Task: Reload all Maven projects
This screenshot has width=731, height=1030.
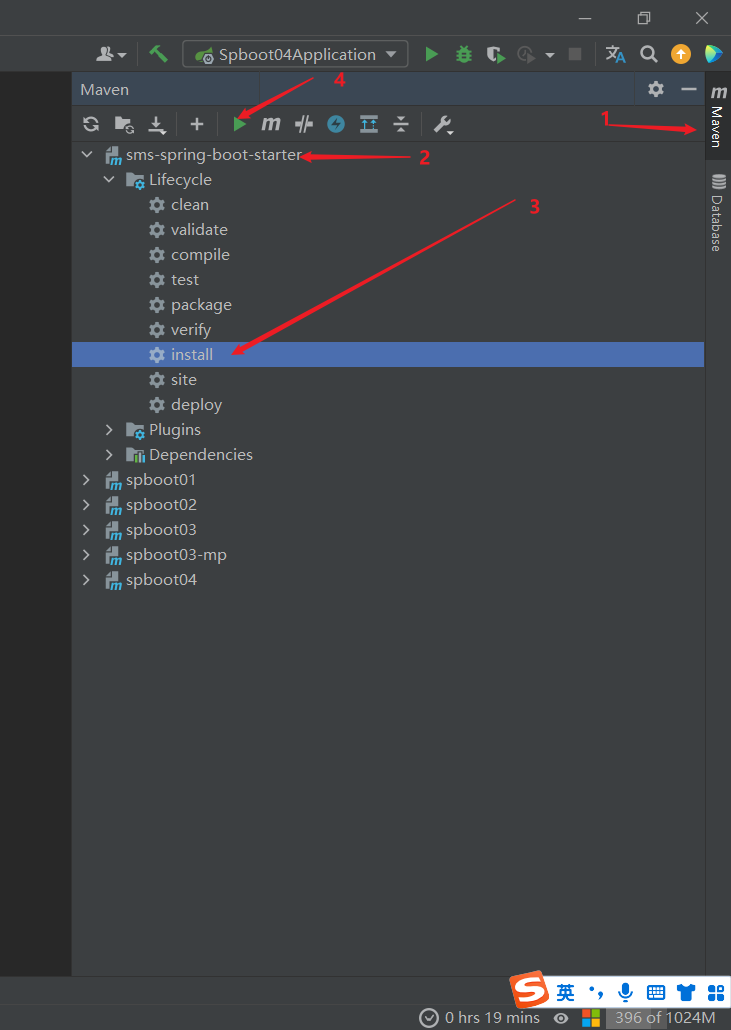Action: (91, 124)
